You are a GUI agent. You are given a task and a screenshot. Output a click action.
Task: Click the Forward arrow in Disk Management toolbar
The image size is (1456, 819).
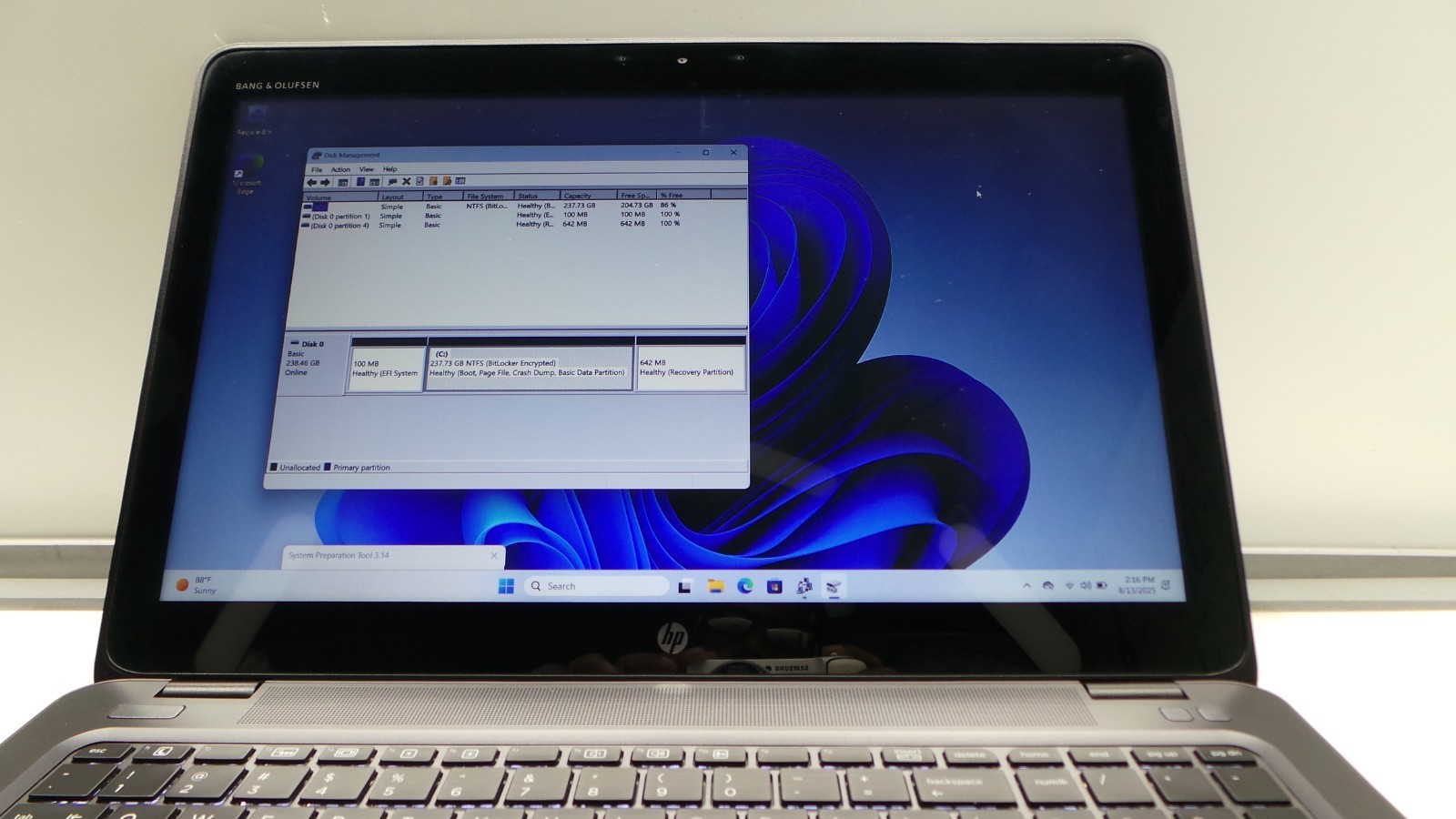(325, 182)
